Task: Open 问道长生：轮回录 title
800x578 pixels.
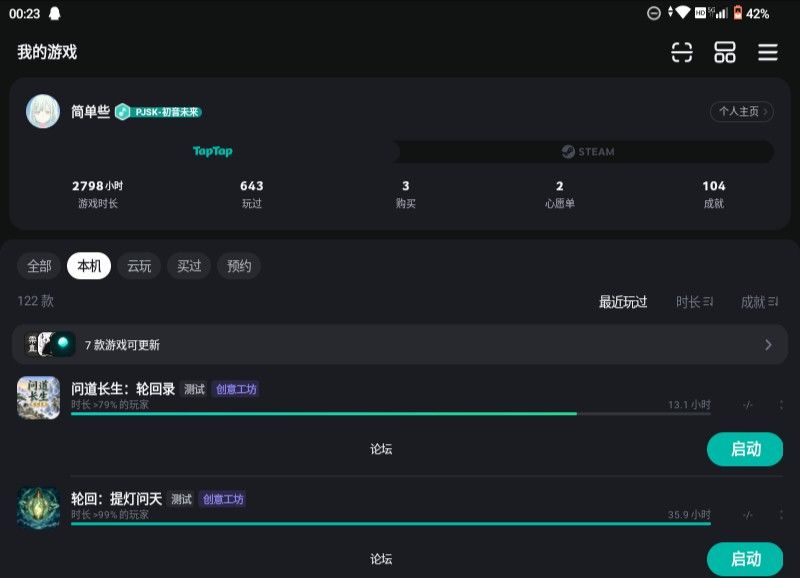Action: point(123,389)
